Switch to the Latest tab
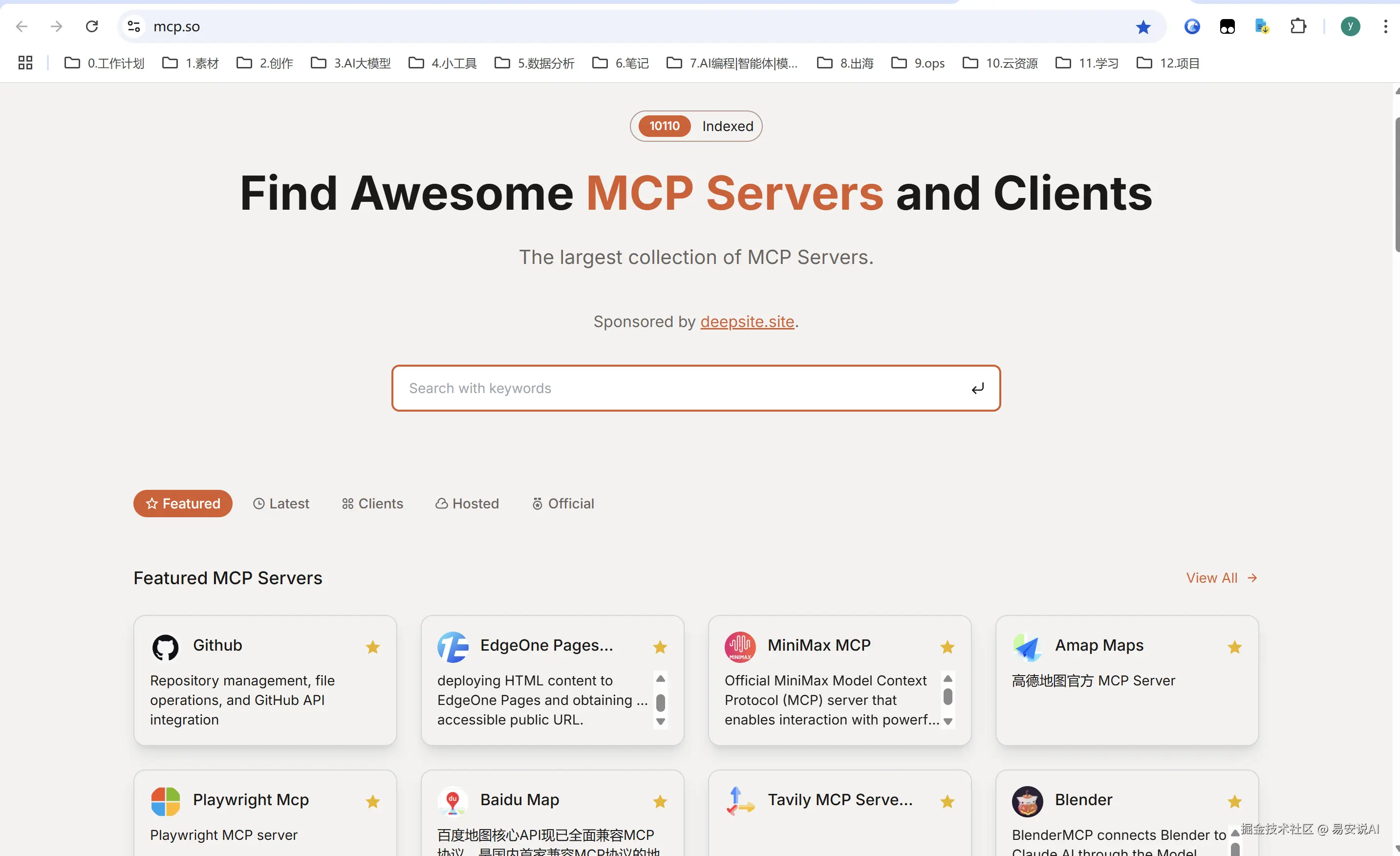The height and width of the screenshot is (856, 1400). 281,504
